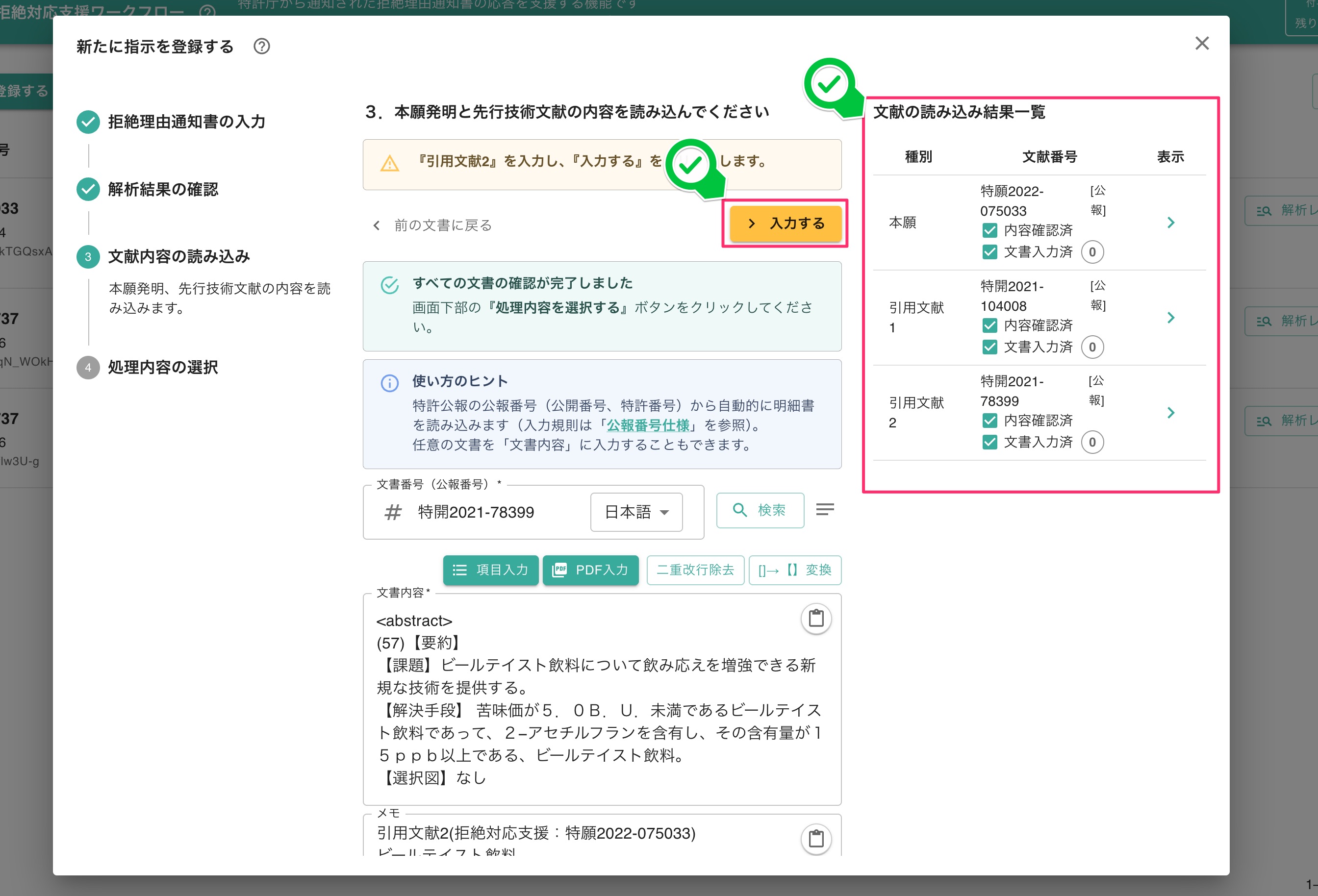1318x896 pixels.
Task: Toggle 文書入力済 checkbox for 特願2022-075033
Action: click(989, 252)
